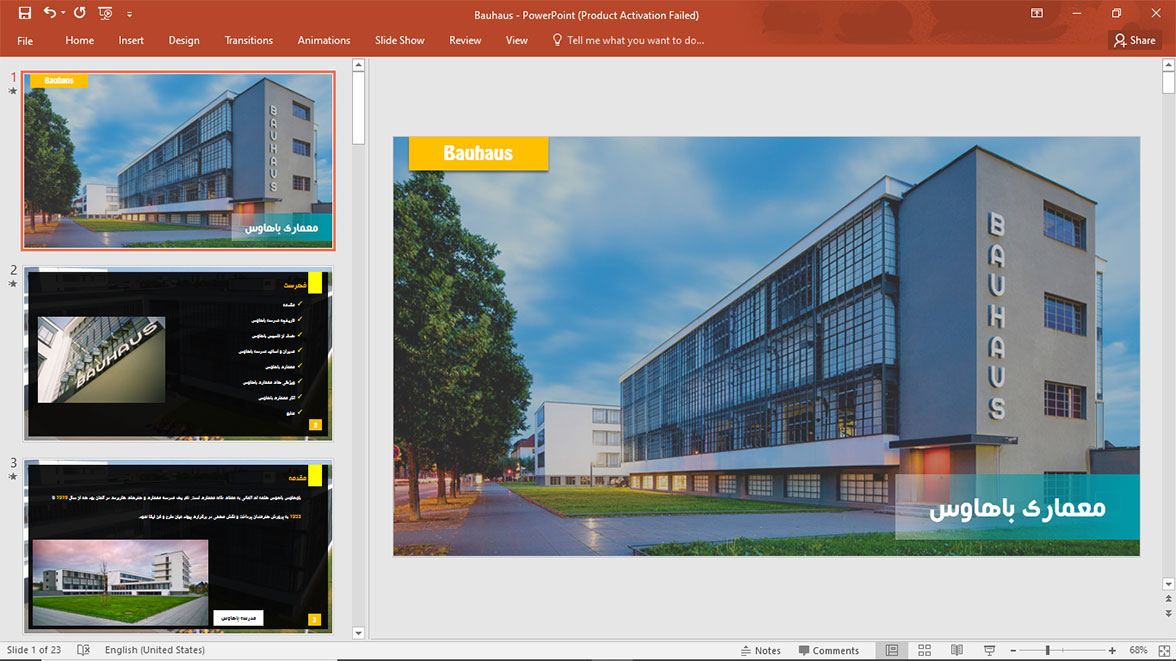Switch to Reading View icon
Screen dimensions: 1176x661
point(957,650)
